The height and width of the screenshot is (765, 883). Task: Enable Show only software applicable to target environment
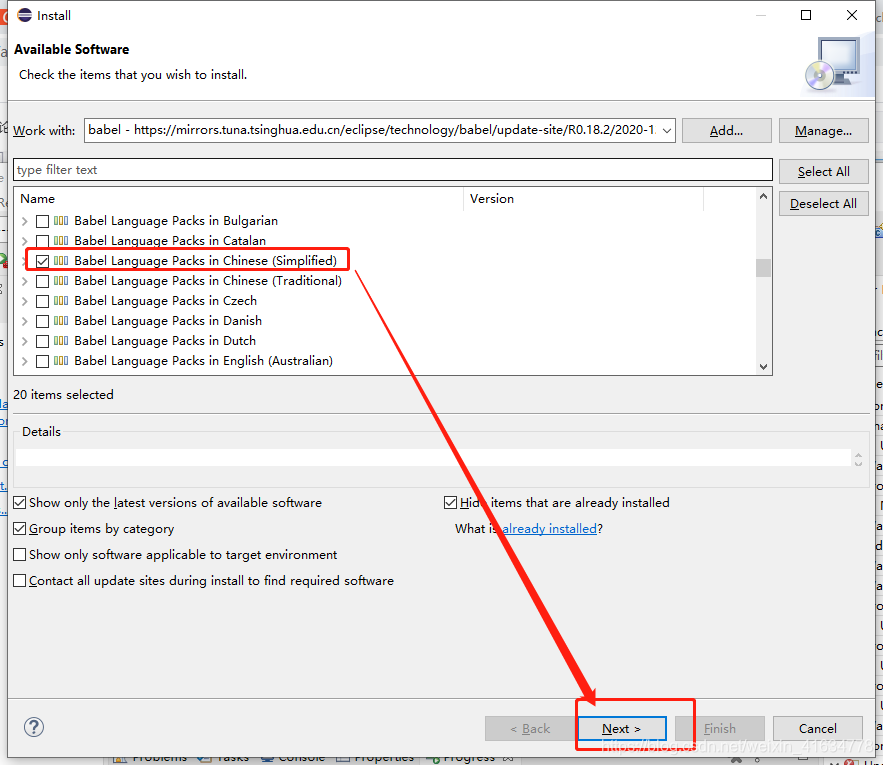click(x=20, y=554)
